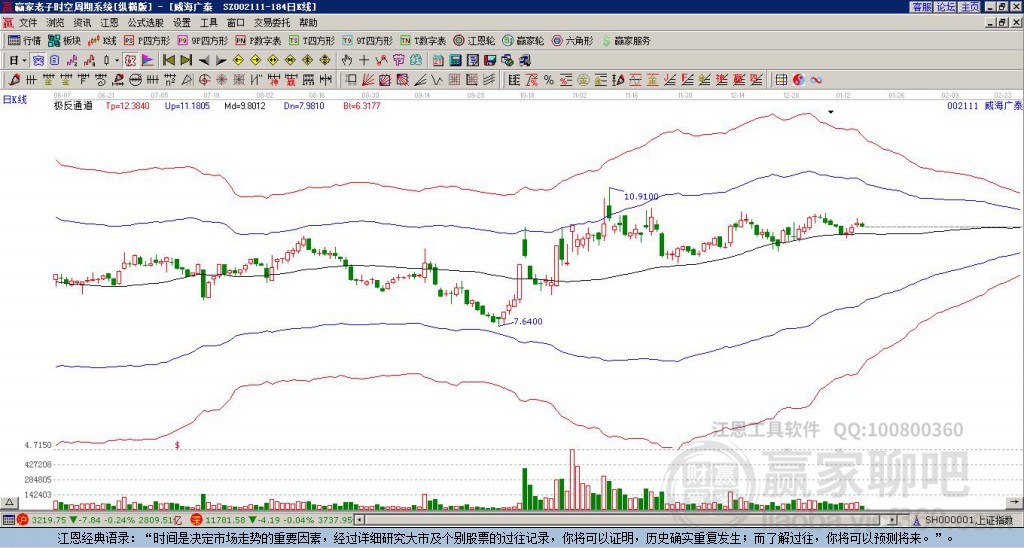
Task: Expand indicator panel with triangle button
Action: tap(9, 502)
